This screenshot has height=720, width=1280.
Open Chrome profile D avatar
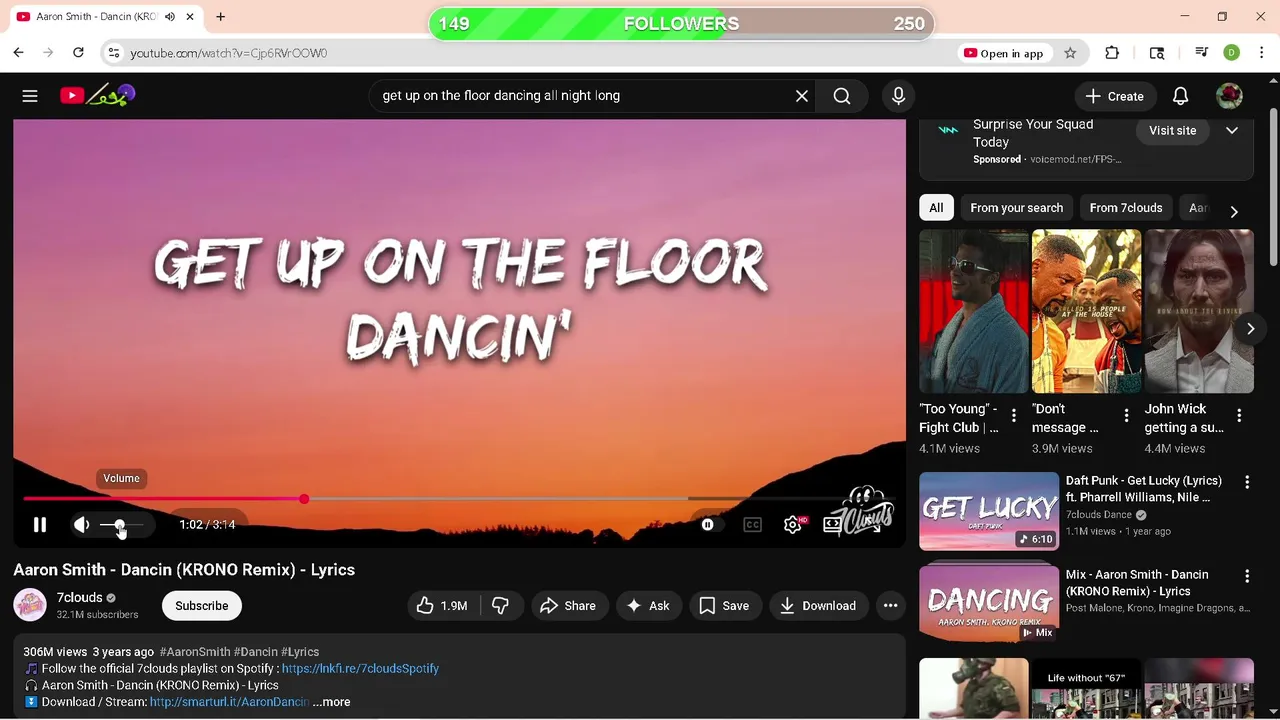[1231, 53]
